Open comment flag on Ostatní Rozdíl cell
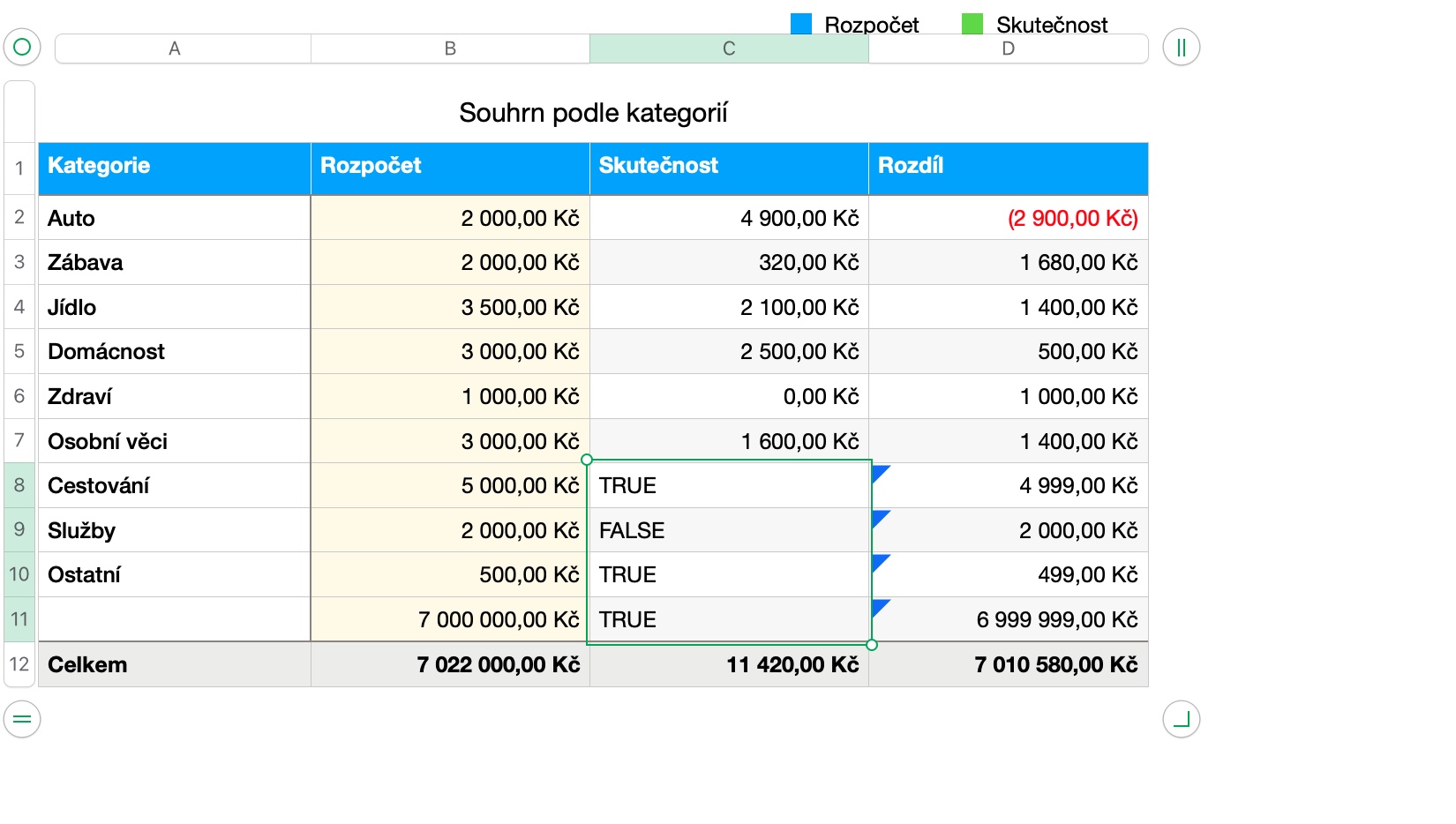The image size is (1456, 824). (879, 562)
